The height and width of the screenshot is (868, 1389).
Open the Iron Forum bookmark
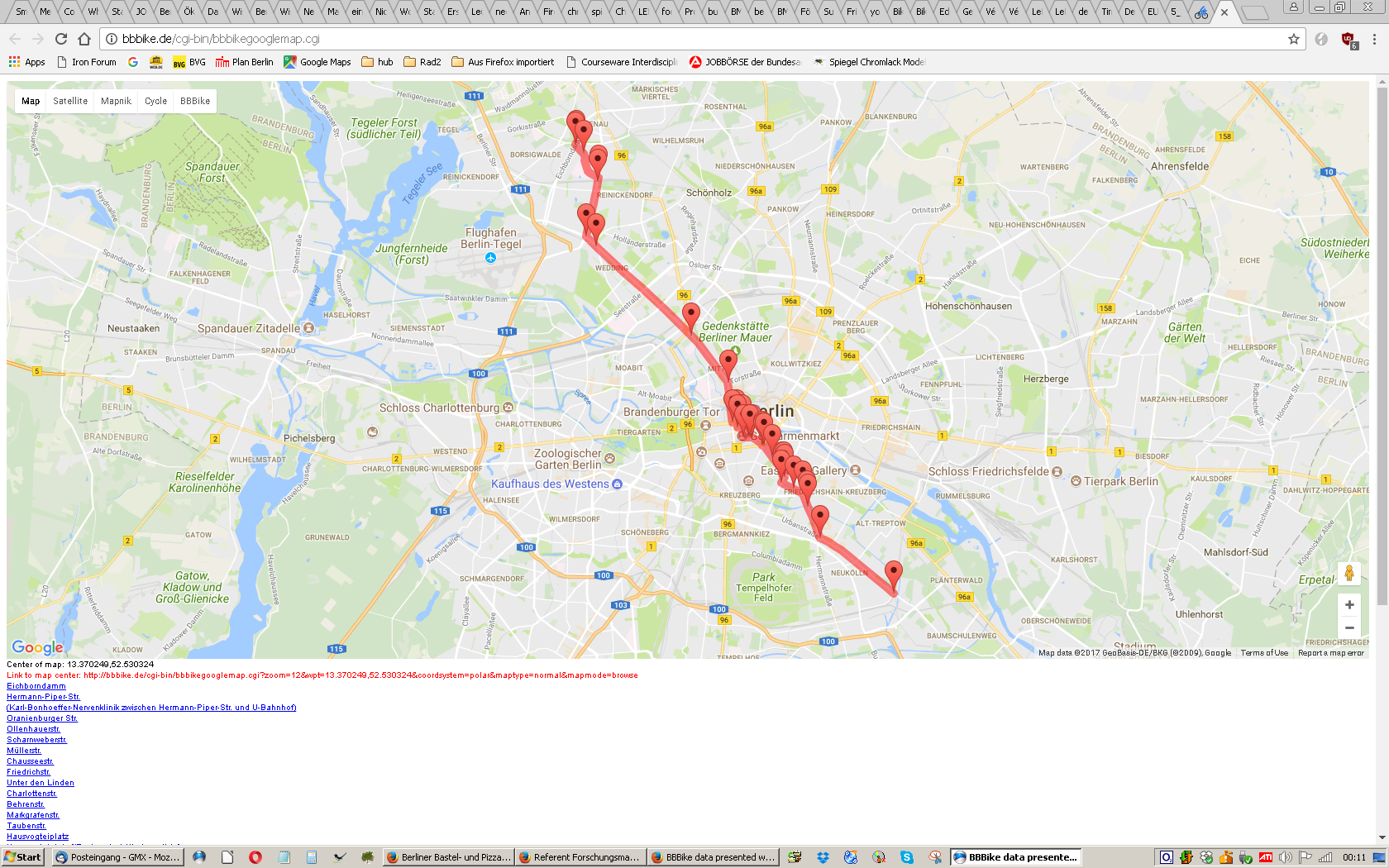[x=86, y=62]
